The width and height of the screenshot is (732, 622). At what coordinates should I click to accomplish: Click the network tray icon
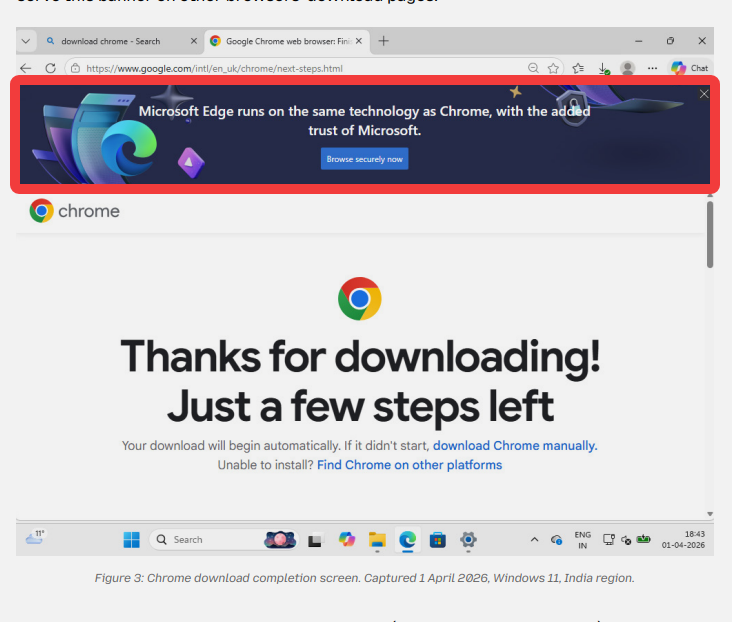[x=609, y=540]
